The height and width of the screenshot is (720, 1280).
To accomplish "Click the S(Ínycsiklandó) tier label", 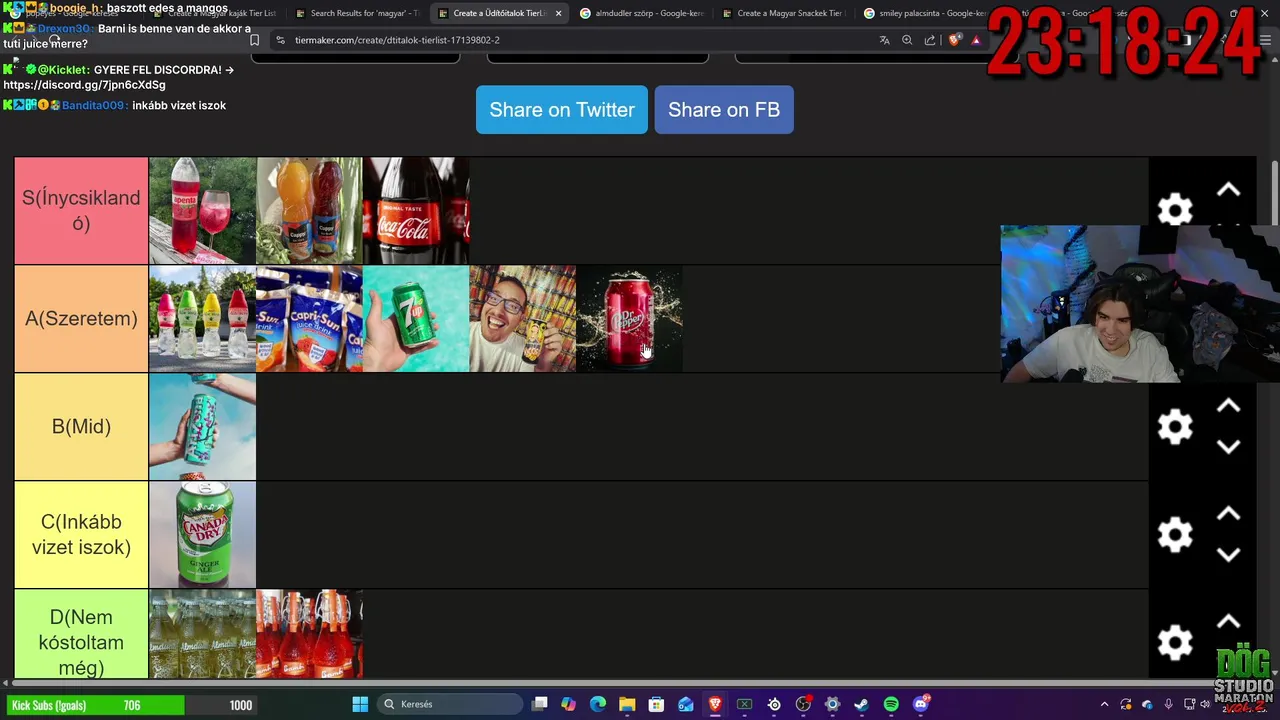I will point(81,210).
